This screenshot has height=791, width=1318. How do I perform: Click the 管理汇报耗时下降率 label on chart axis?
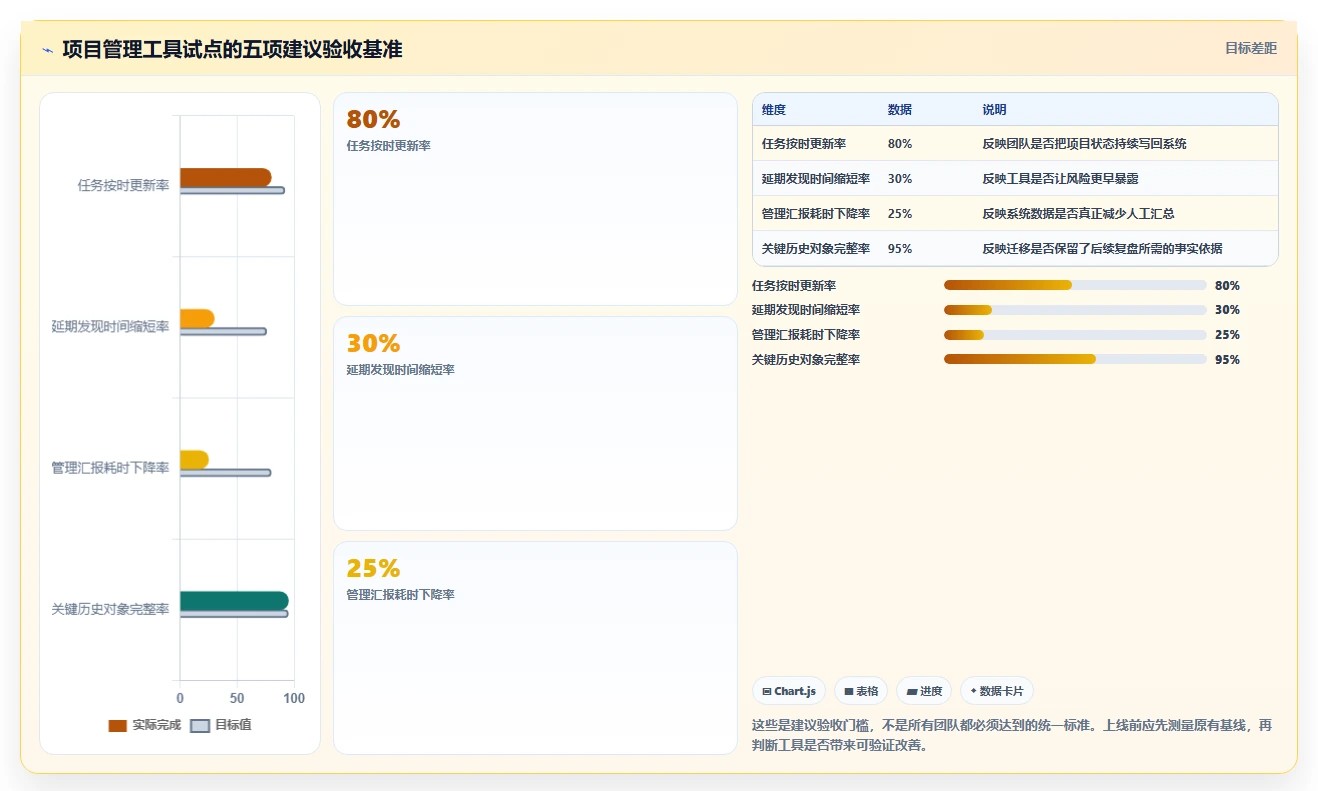click(111, 468)
